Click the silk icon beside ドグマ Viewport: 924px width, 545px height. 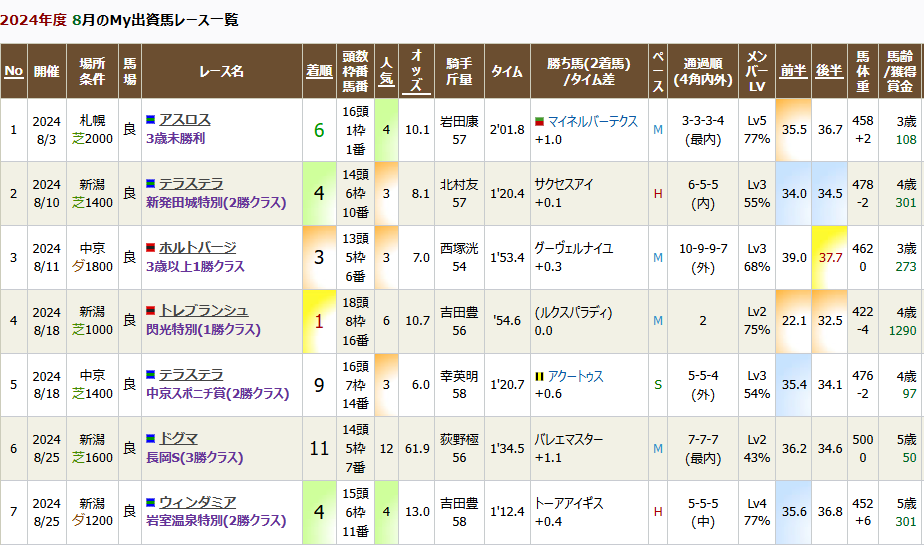(150, 439)
